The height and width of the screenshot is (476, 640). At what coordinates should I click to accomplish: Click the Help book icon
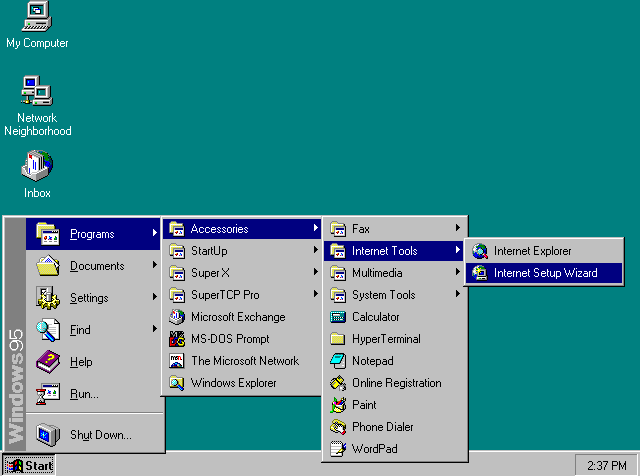click(x=48, y=362)
